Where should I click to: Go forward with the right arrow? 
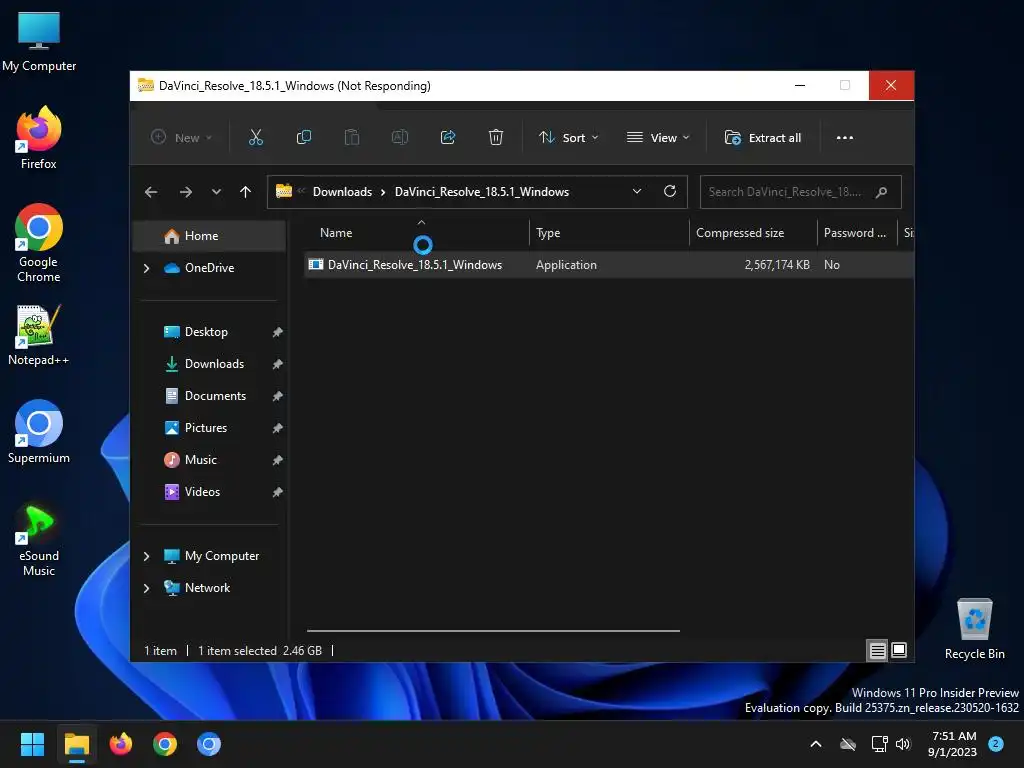[185, 192]
